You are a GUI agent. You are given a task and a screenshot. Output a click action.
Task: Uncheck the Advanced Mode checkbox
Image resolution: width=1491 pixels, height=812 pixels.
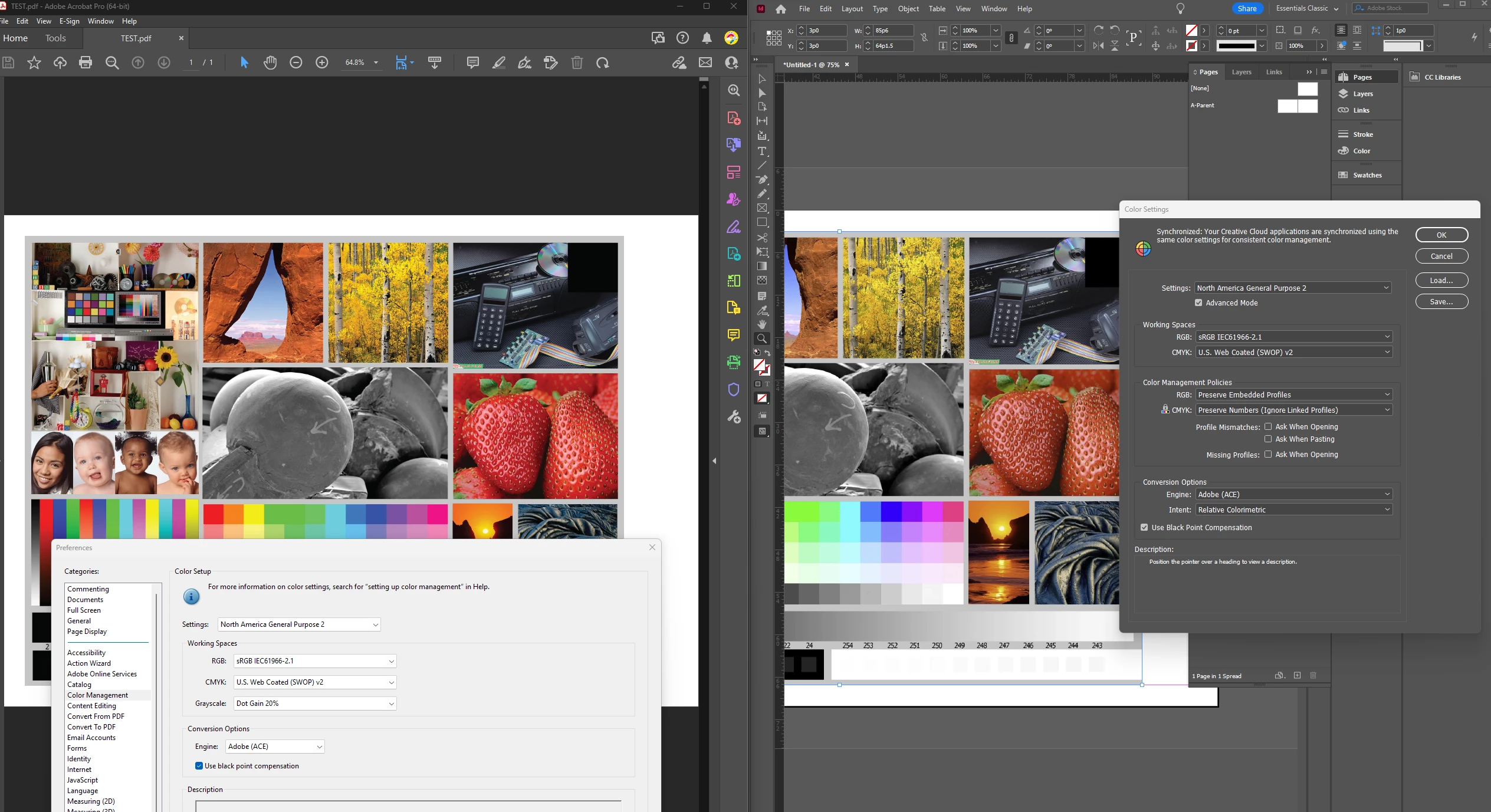1198,303
